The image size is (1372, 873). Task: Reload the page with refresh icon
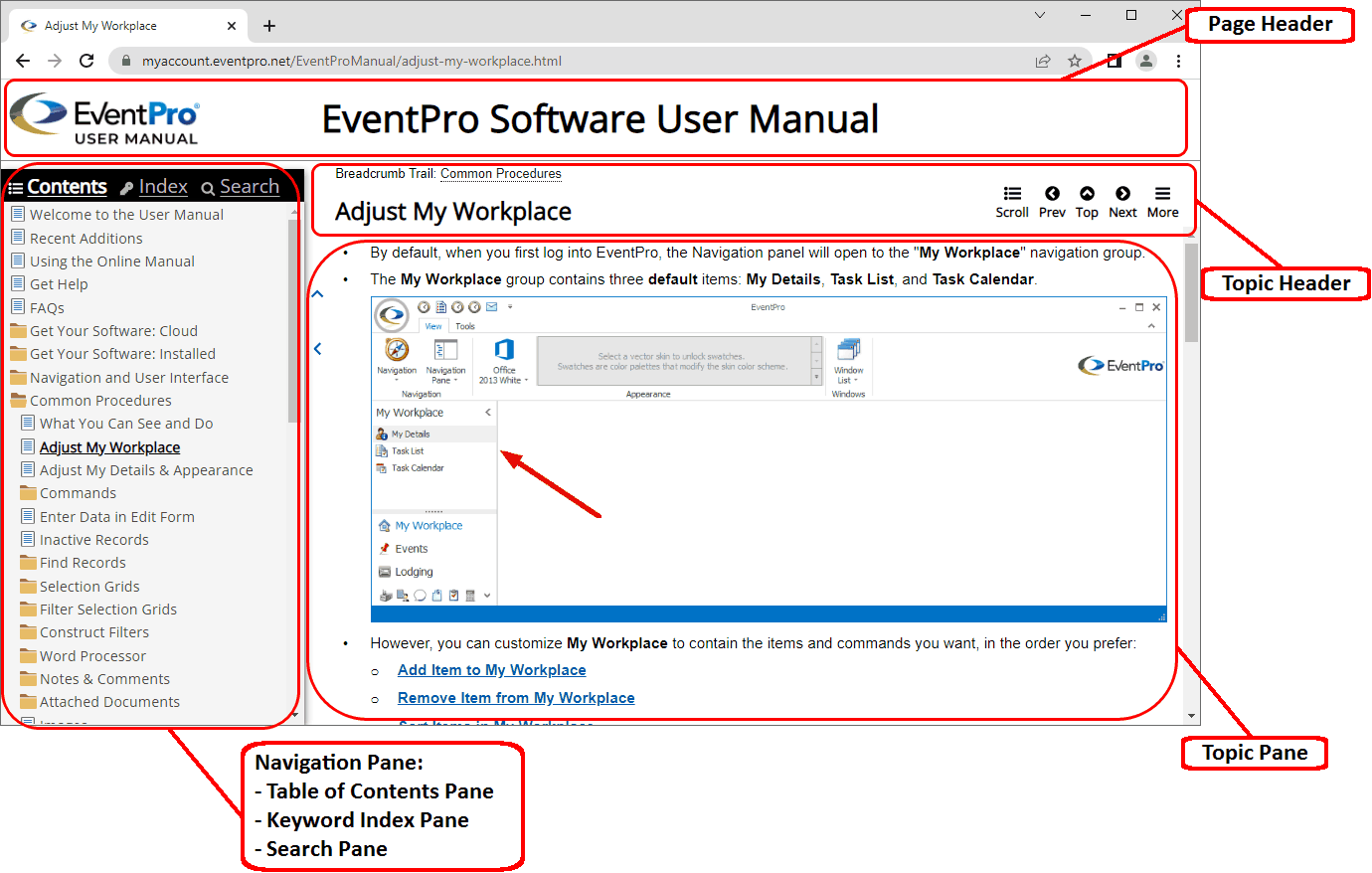86,61
